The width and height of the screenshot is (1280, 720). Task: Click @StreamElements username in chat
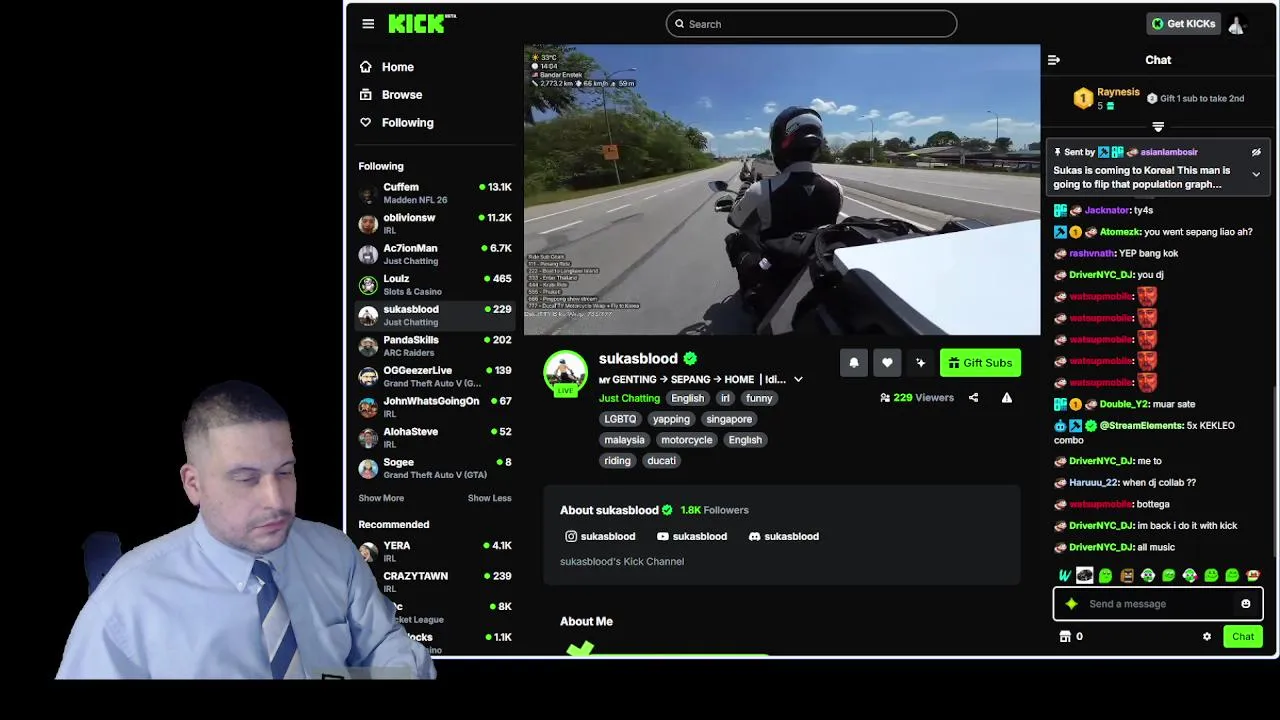pyautogui.click(x=1142, y=426)
